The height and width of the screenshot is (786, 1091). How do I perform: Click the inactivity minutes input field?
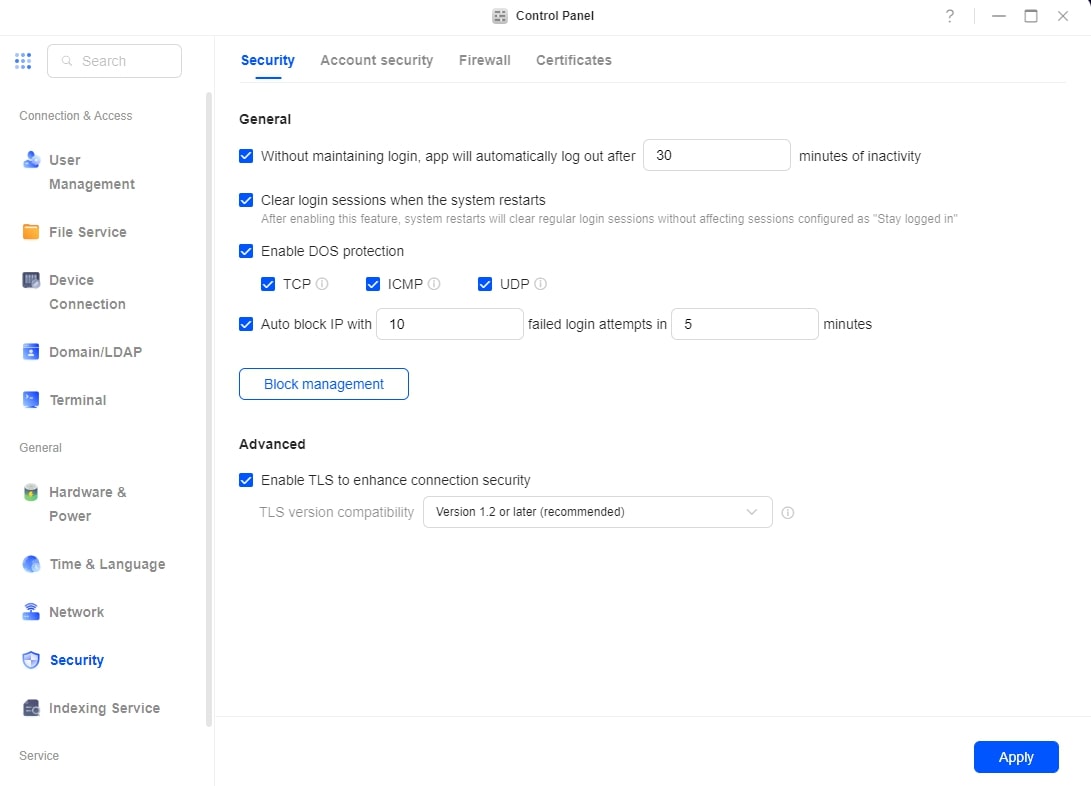(716, 156)
